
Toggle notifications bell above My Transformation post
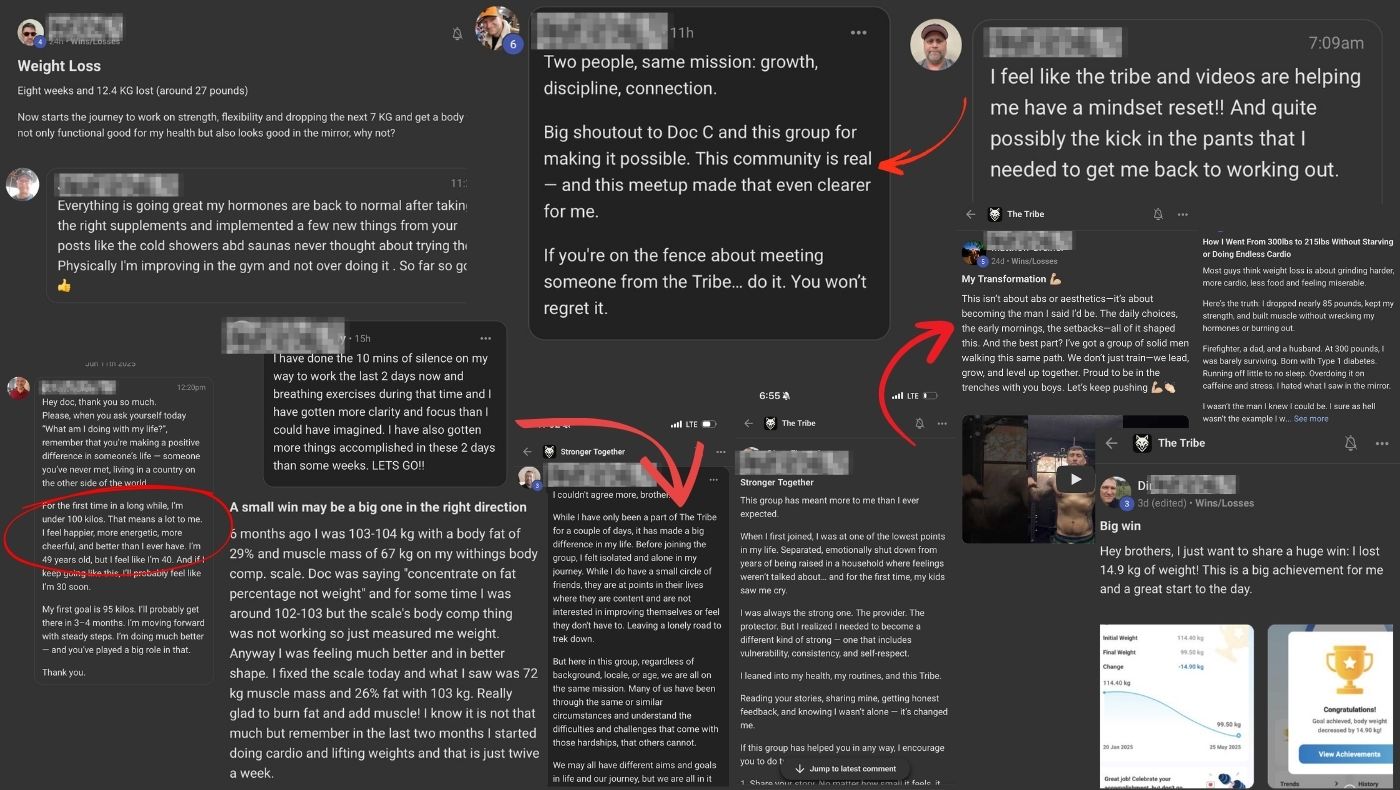point(1158,214)
